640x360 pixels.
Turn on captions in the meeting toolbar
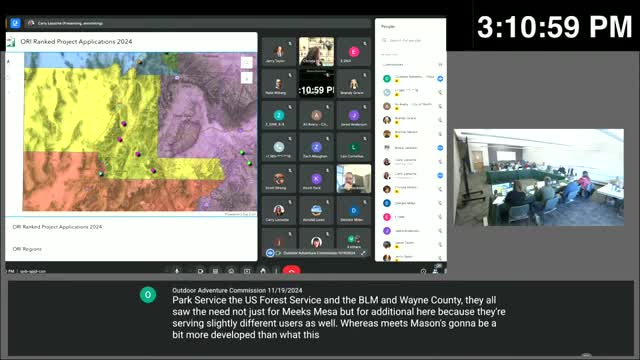(216, 271)
